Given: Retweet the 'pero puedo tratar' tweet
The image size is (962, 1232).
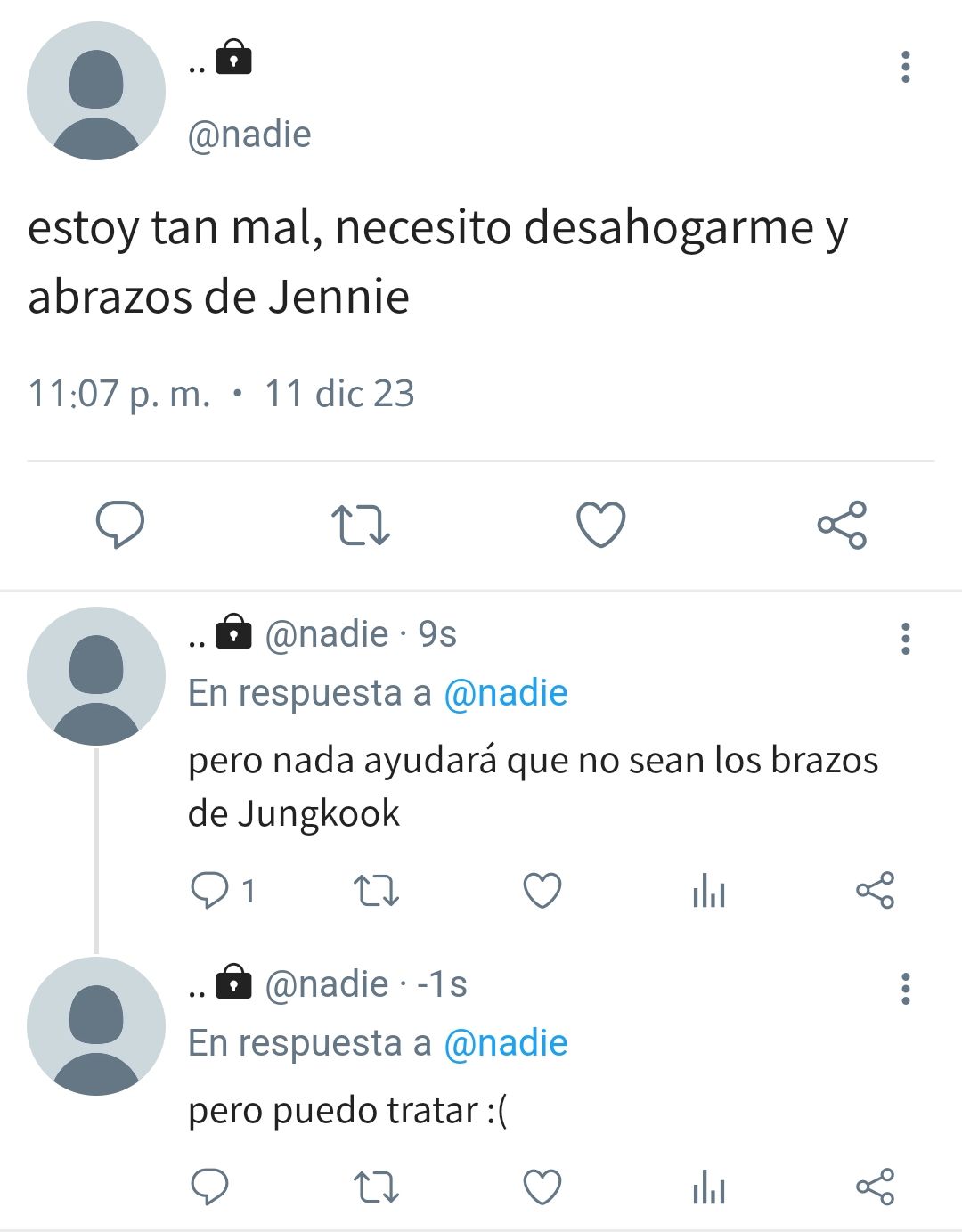Looking at the screenshot, I should [377, 1187].
